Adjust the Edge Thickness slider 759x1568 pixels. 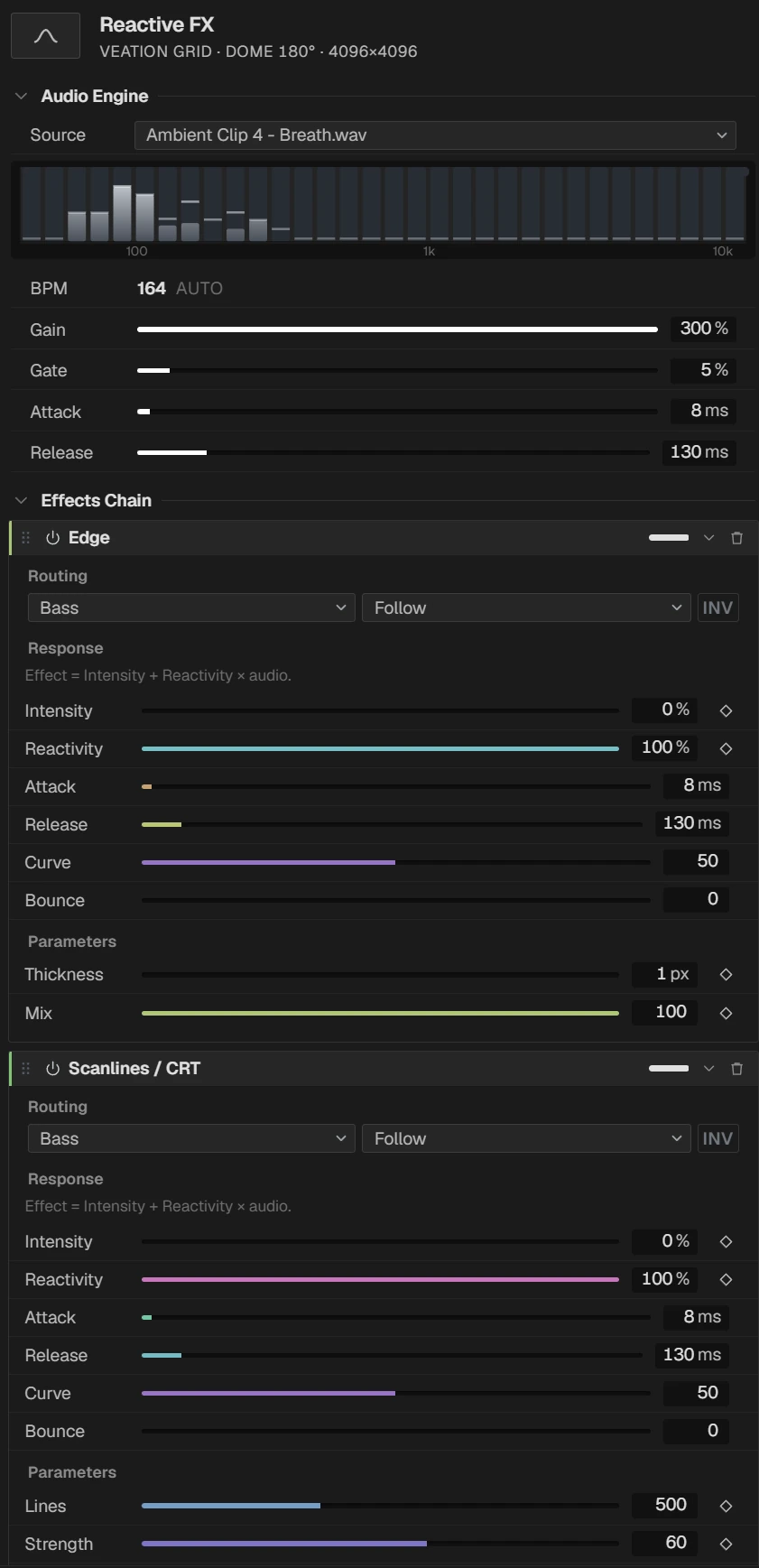tap(380, 974)
